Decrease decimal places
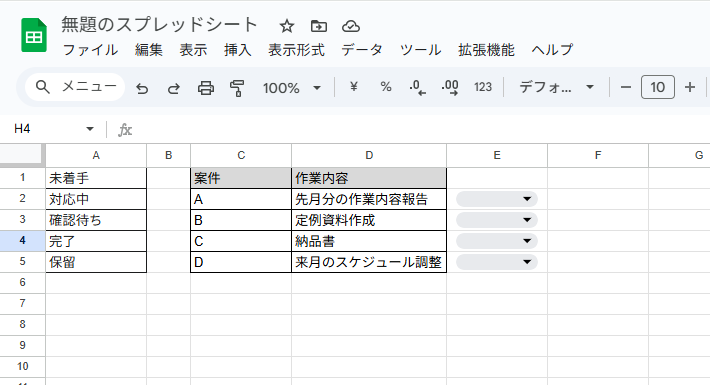Screen dimensions: 710x385 pyautogui.click(x=417, y=87)
